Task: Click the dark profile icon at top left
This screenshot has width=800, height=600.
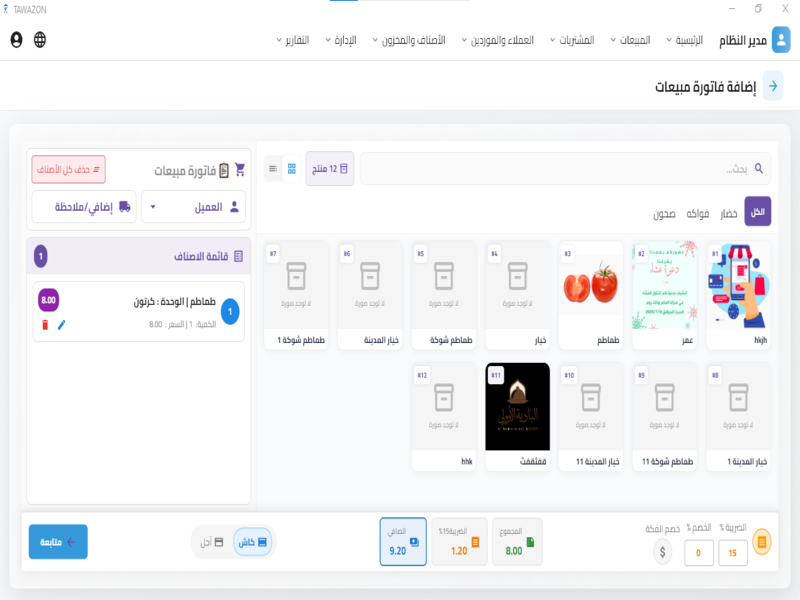Action: 17,41
